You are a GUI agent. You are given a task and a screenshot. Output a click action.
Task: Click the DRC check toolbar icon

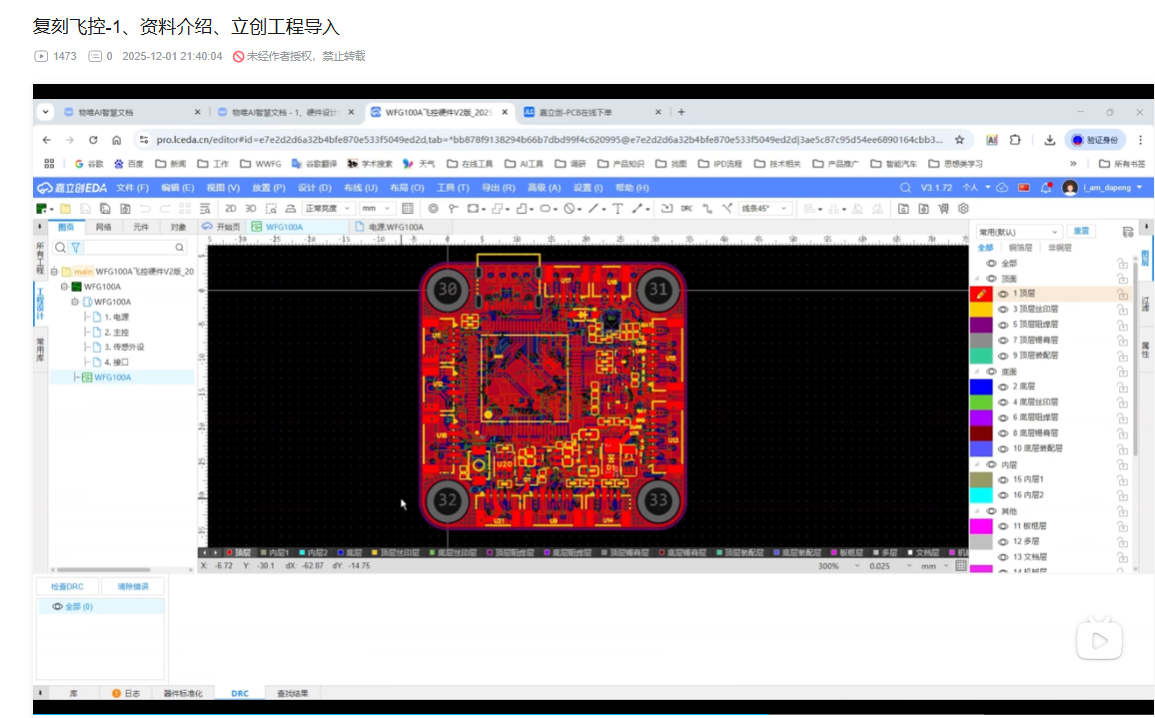pyautogui.click(x=686, y=208)
